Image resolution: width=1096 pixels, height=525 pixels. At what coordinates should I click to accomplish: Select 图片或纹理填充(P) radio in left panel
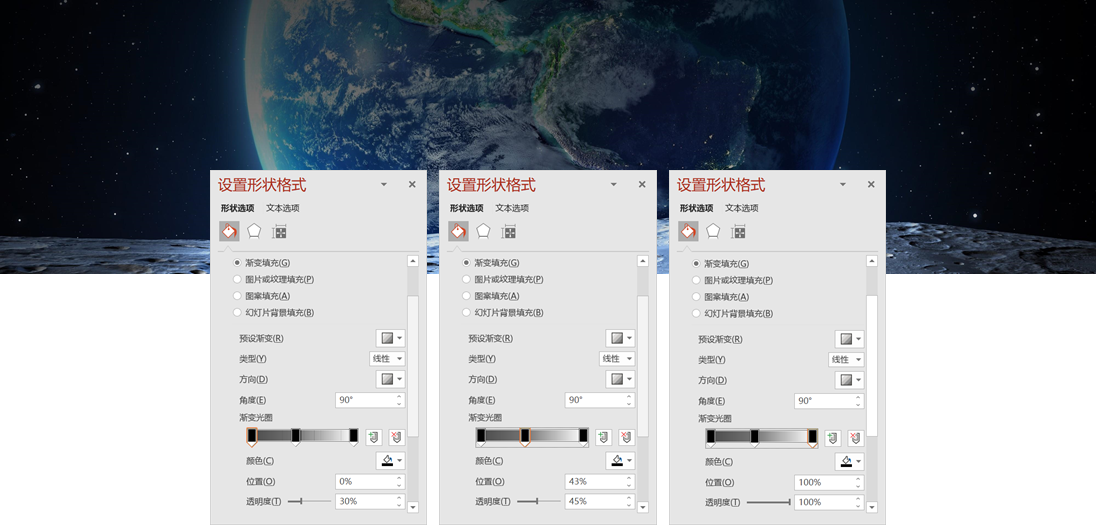tap(238, 279)
